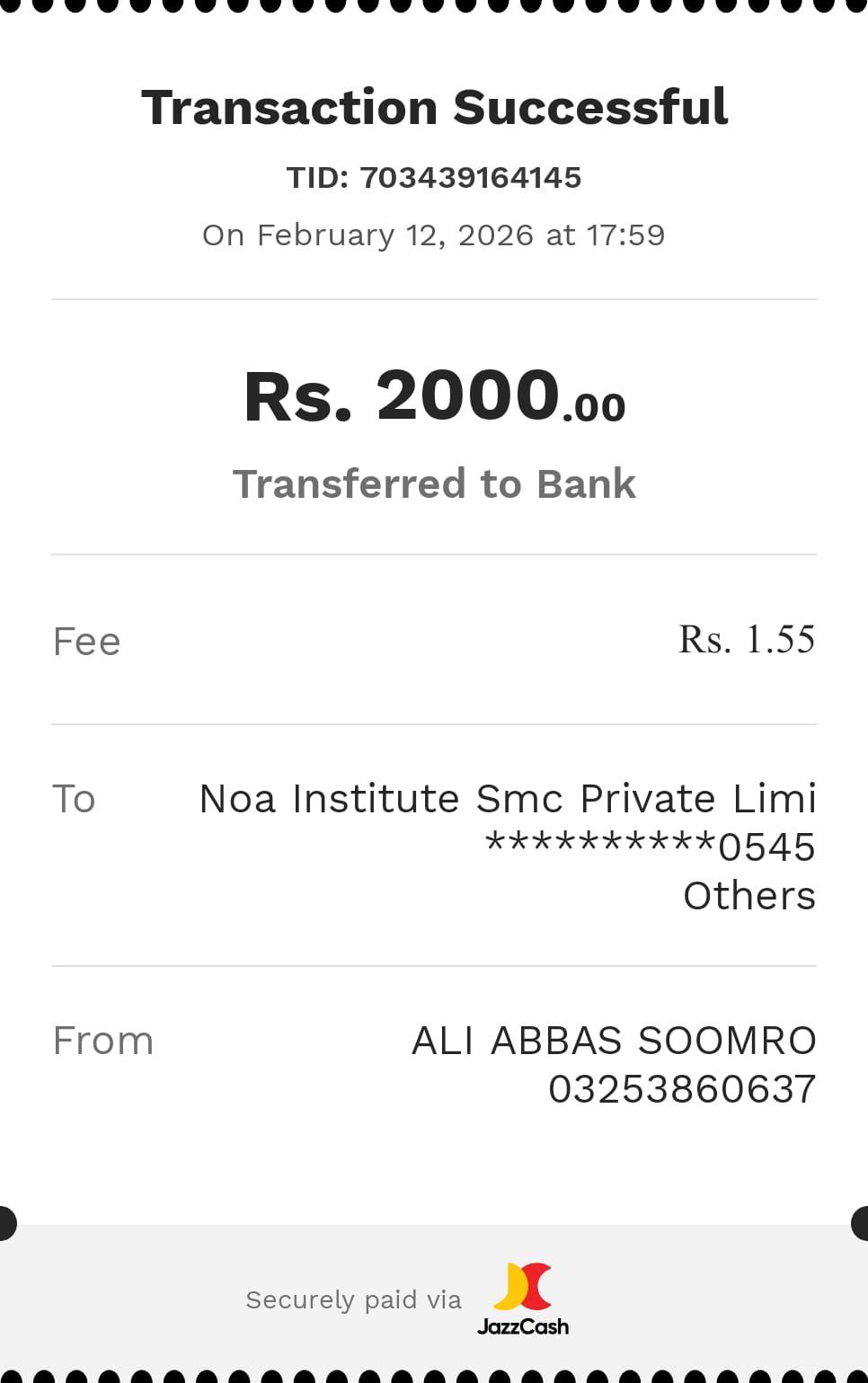This screenshot has height=1383, width=868.
Task: Click the Transaction Successful heading
Action: tap(434, 108)
